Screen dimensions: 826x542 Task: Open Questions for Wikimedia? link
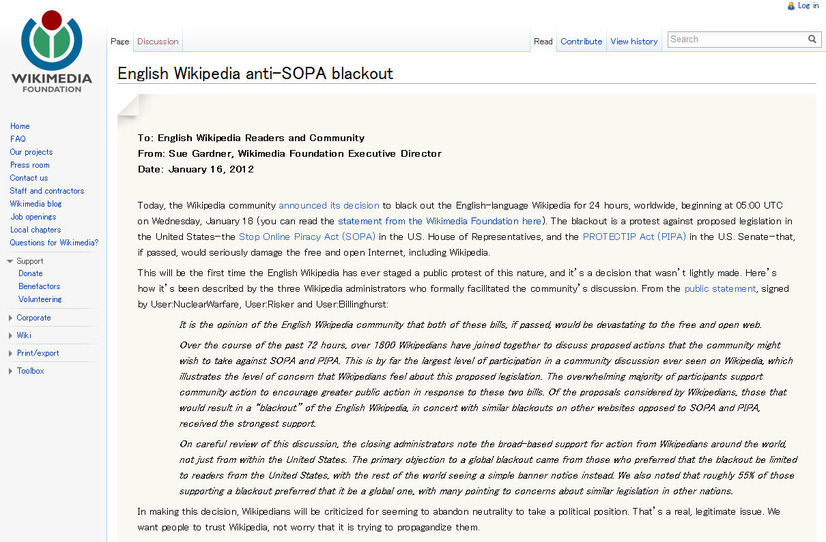click(x=54, y=242)
